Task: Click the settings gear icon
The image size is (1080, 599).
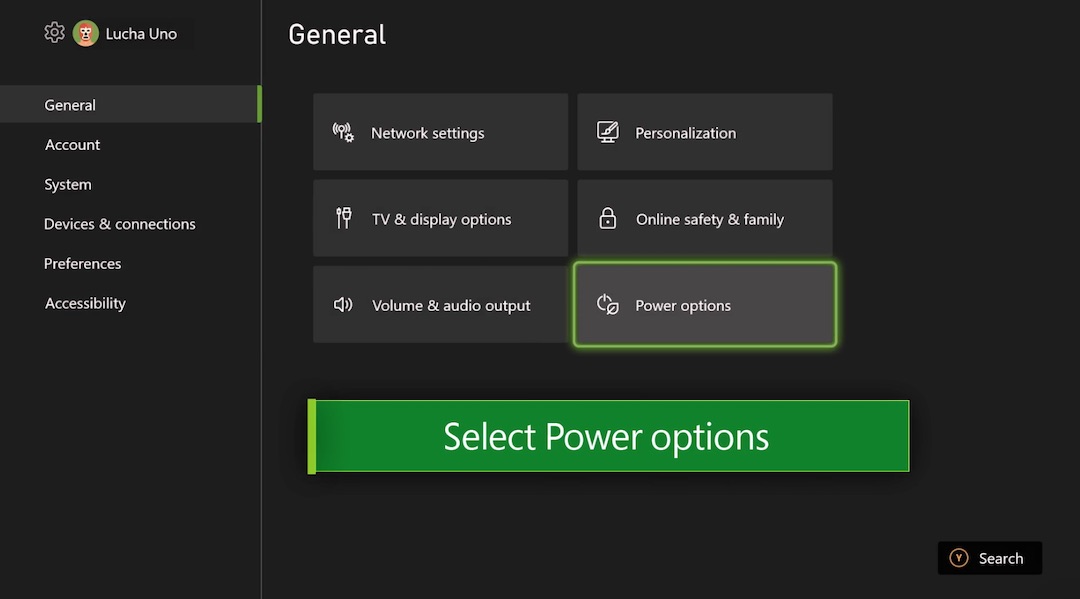Action: coord(54,32)
